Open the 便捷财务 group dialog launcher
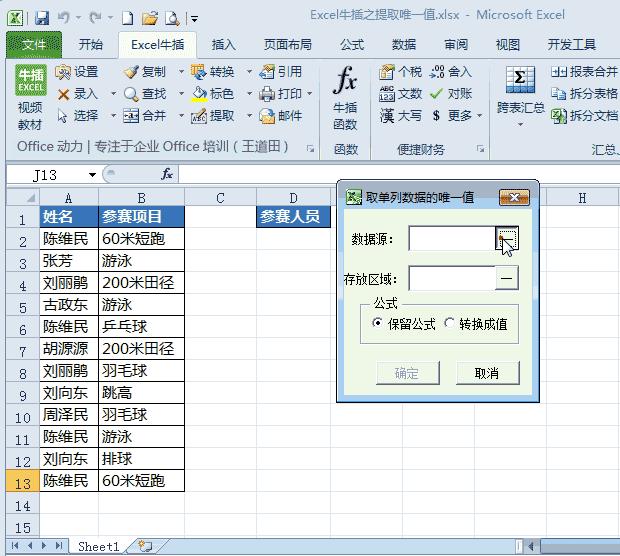620x556 pixels. point(480,149)
